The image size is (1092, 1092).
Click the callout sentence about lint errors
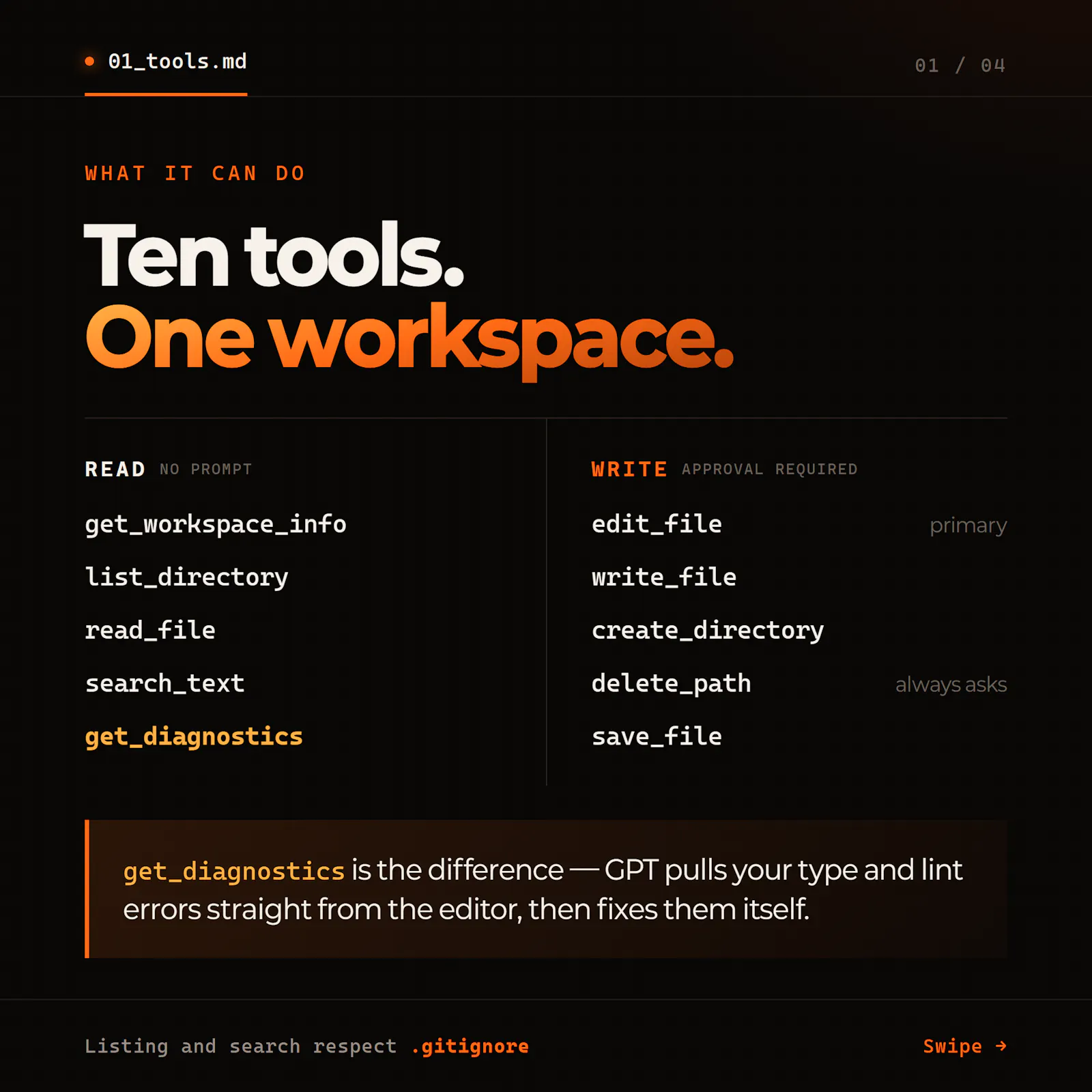pyautogui.click(x=543, y=889)
